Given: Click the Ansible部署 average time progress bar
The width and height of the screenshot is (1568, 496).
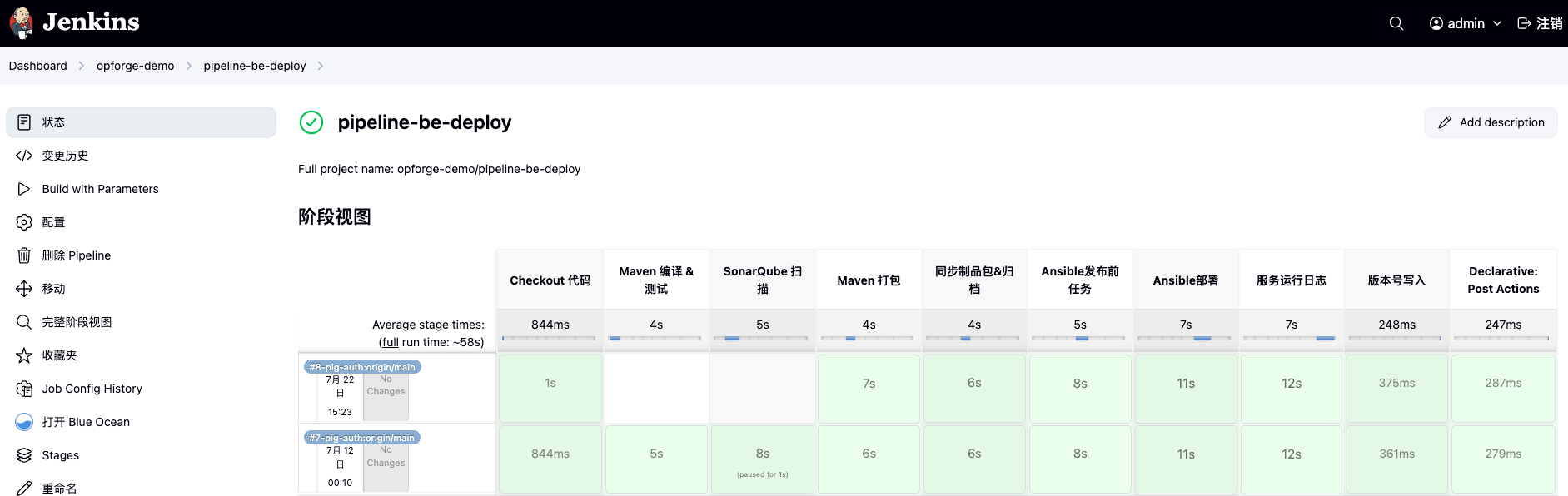Looking at the screenshot, I should point(1185,338).
